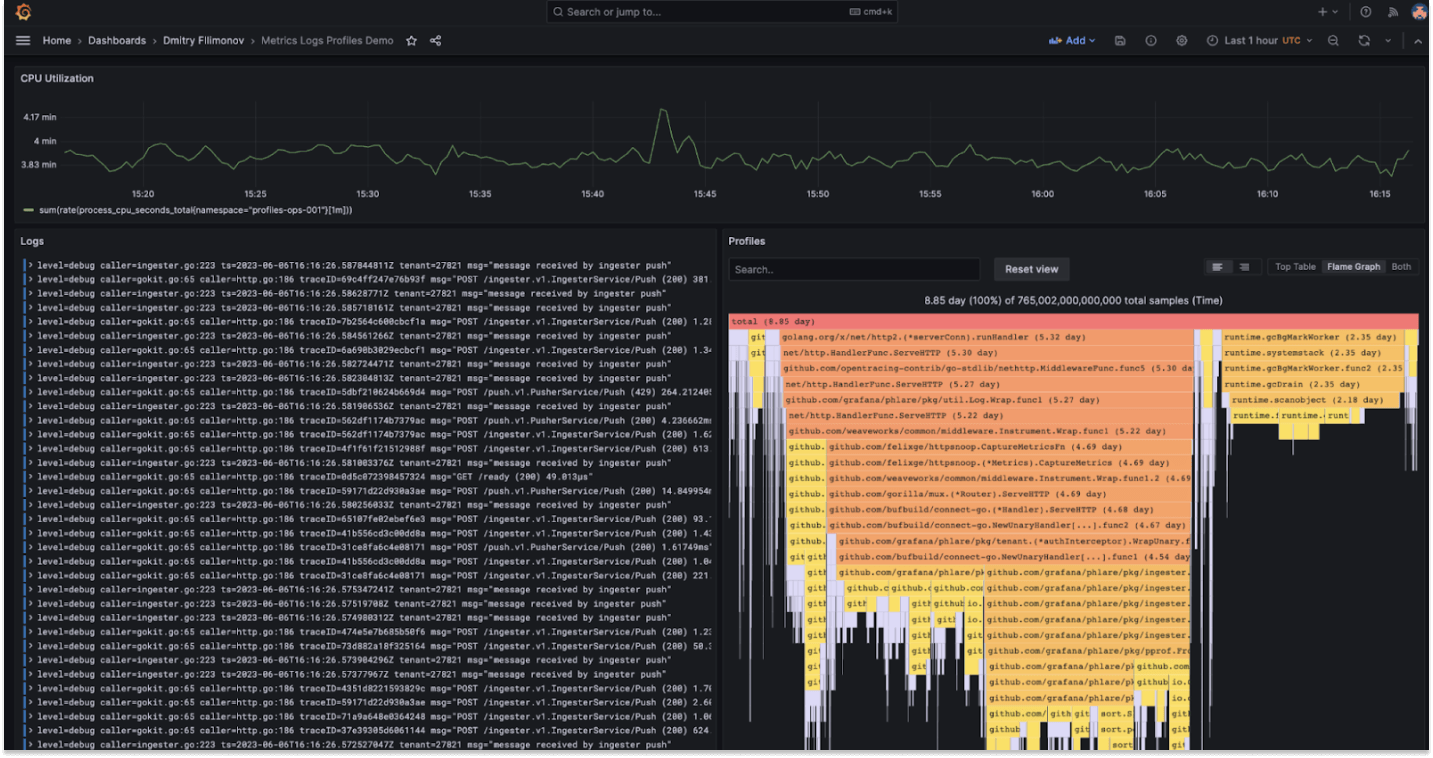
Task: Toggle right-aligned flame graph text
Action: (x=1243, y=266)
